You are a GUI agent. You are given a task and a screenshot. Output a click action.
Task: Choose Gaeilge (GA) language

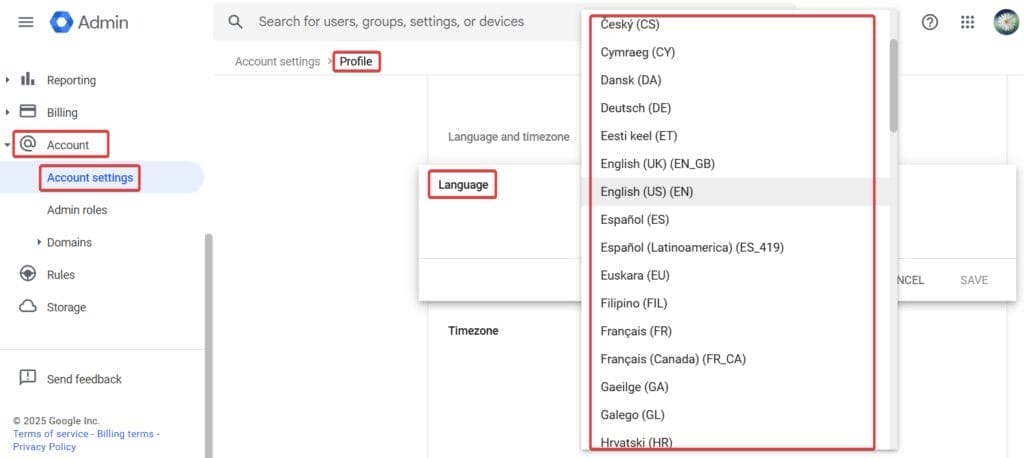pos(735,387)
